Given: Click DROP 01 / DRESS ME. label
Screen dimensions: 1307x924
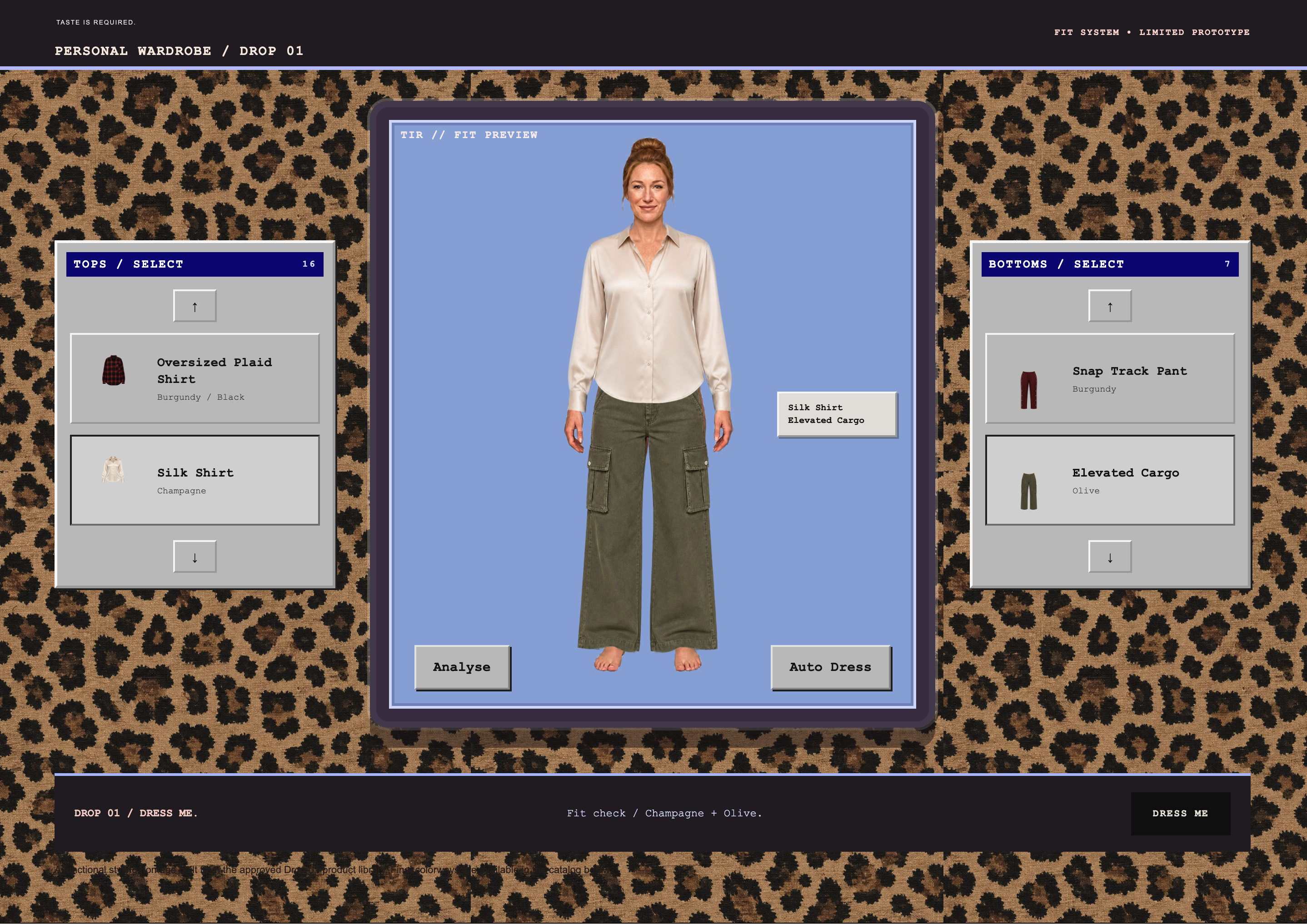Looking at the screenshot, I should point(136,814).
